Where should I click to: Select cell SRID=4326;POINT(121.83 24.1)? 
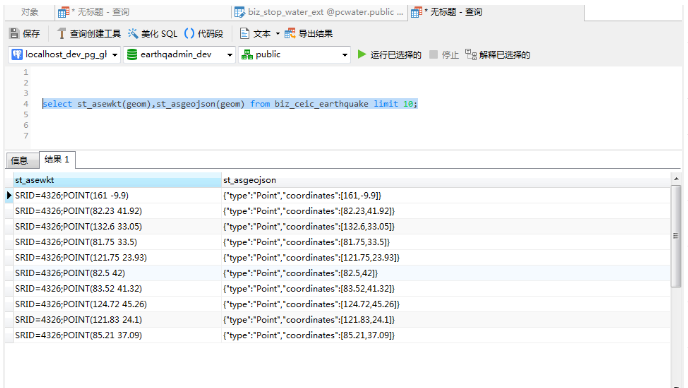click(118, 320)
